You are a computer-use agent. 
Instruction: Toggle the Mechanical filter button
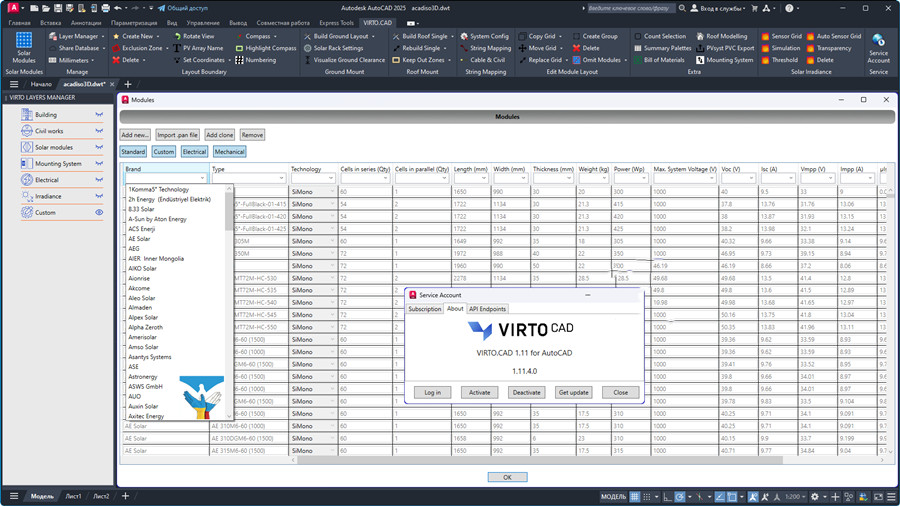point(230,151)
